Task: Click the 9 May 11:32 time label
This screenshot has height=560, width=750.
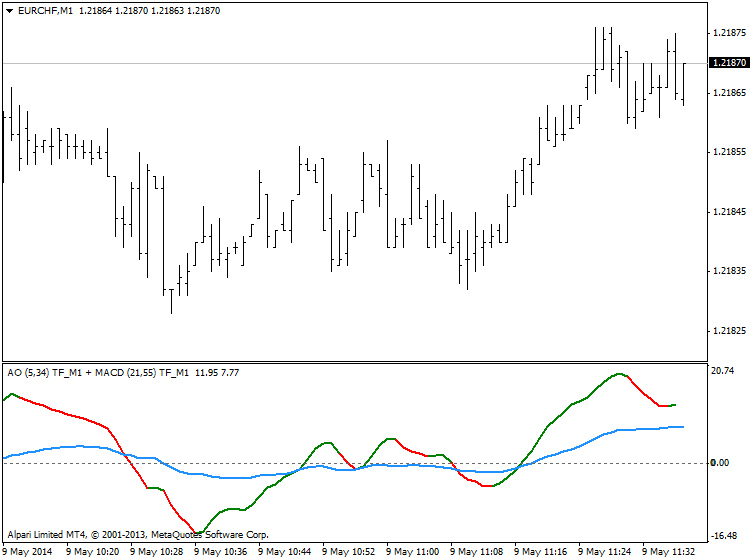Action: pyautogui.click(x=671, y=552)
